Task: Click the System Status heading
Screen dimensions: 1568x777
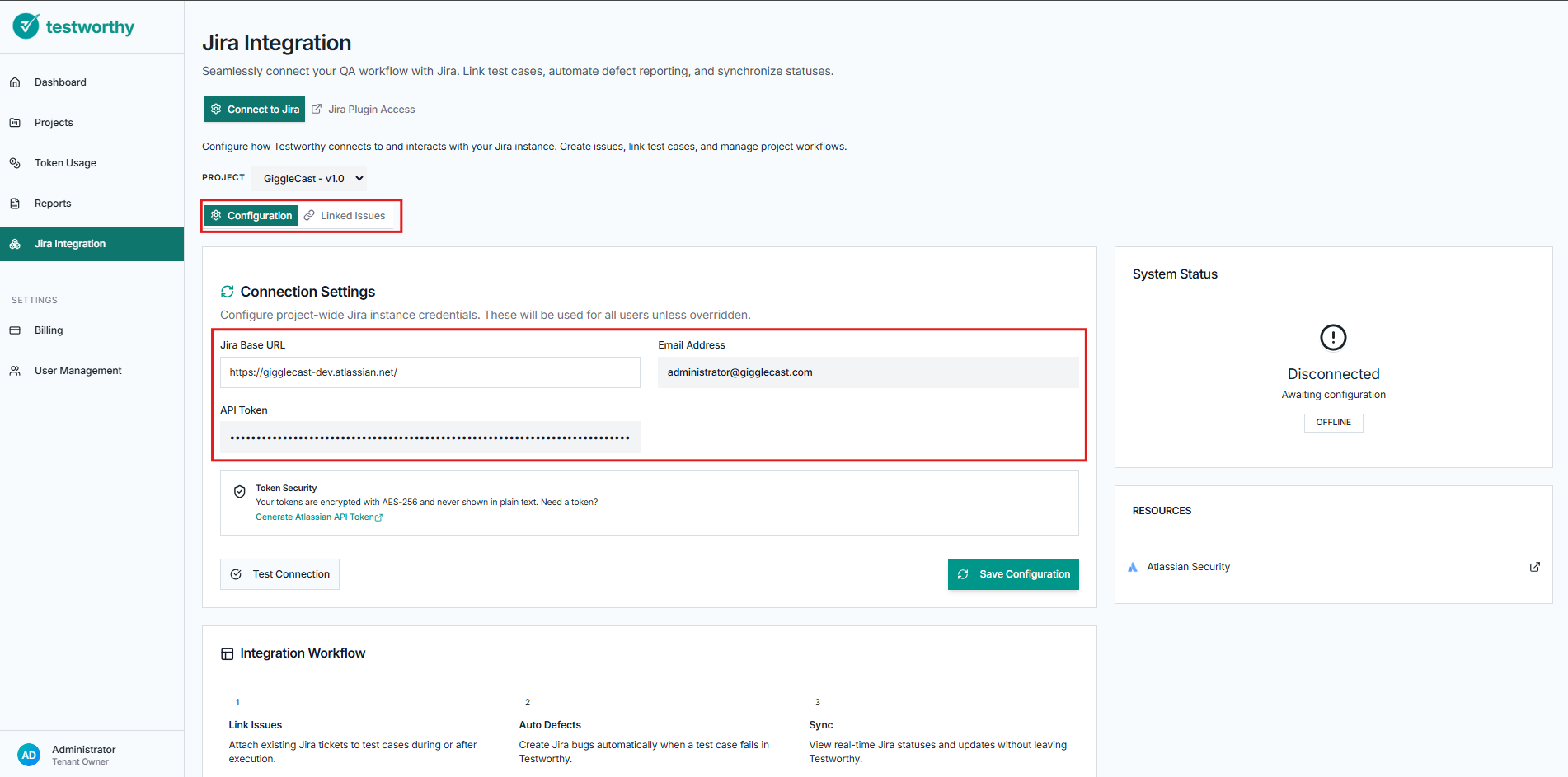Action: 1175,274
